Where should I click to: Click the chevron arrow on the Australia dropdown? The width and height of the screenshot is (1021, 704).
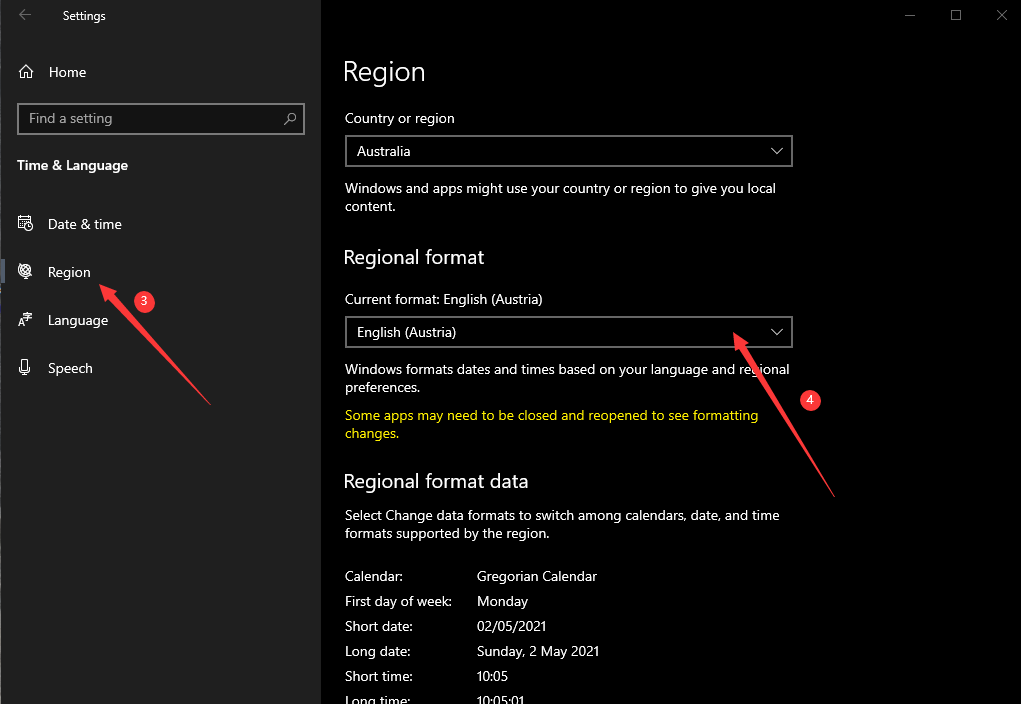coord(777,151)
